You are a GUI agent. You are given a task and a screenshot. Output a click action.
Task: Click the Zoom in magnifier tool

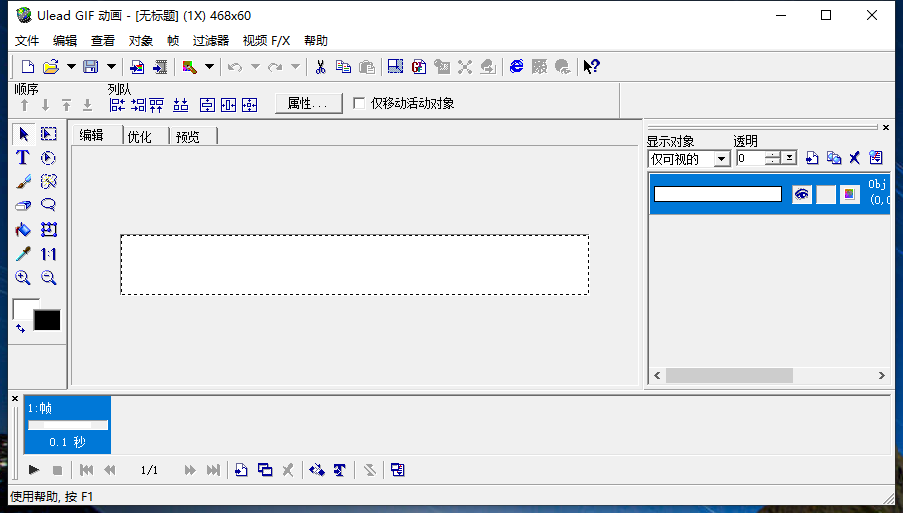pos(23,278)
